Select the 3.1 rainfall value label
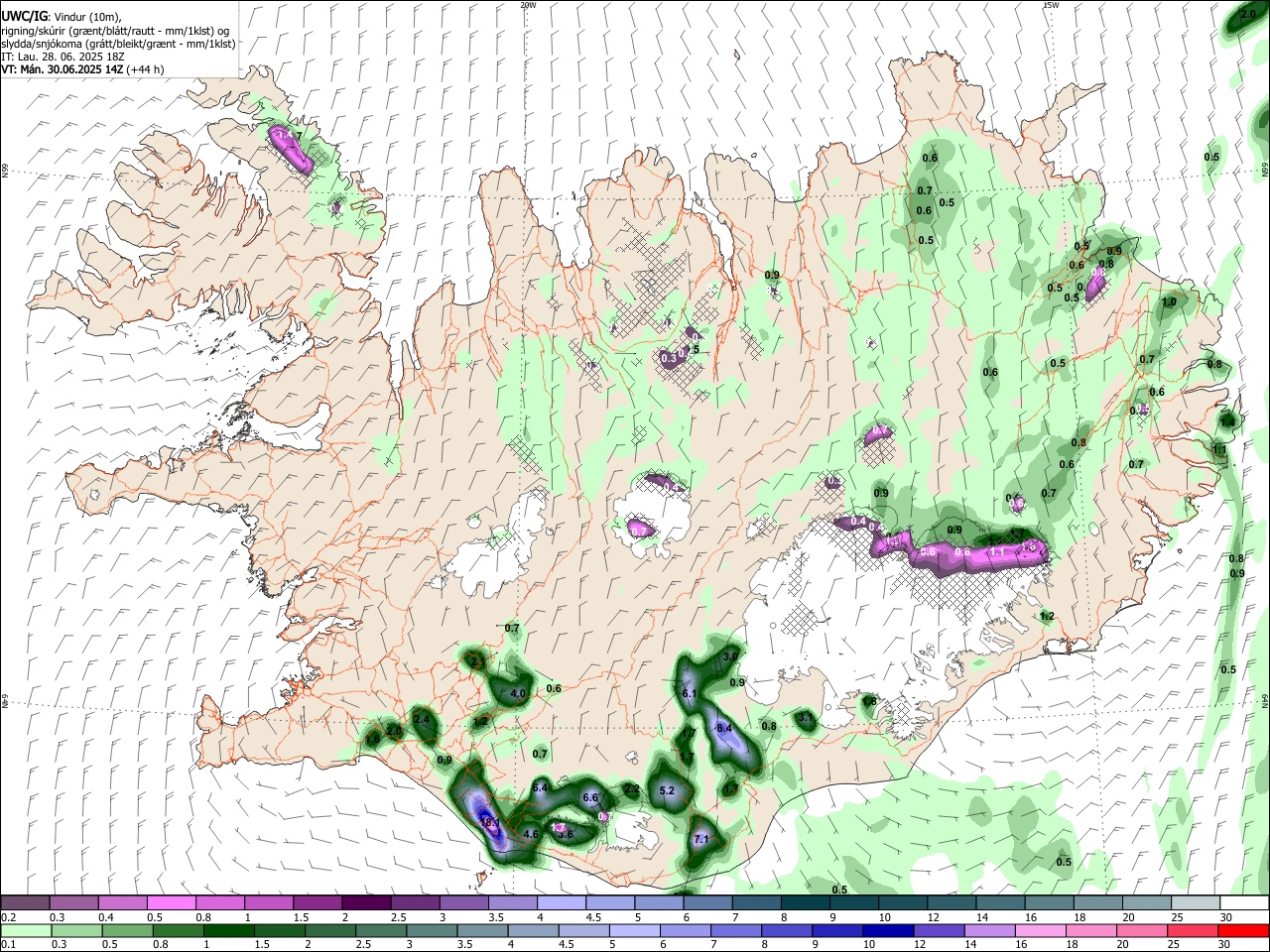The height and width of the screenshot is (952, 1270). click(x=806, y=717)
